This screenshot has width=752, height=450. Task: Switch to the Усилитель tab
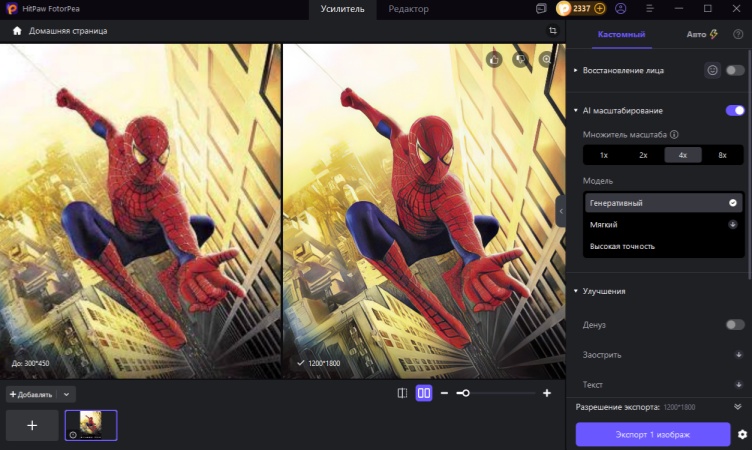coord(342,9)
